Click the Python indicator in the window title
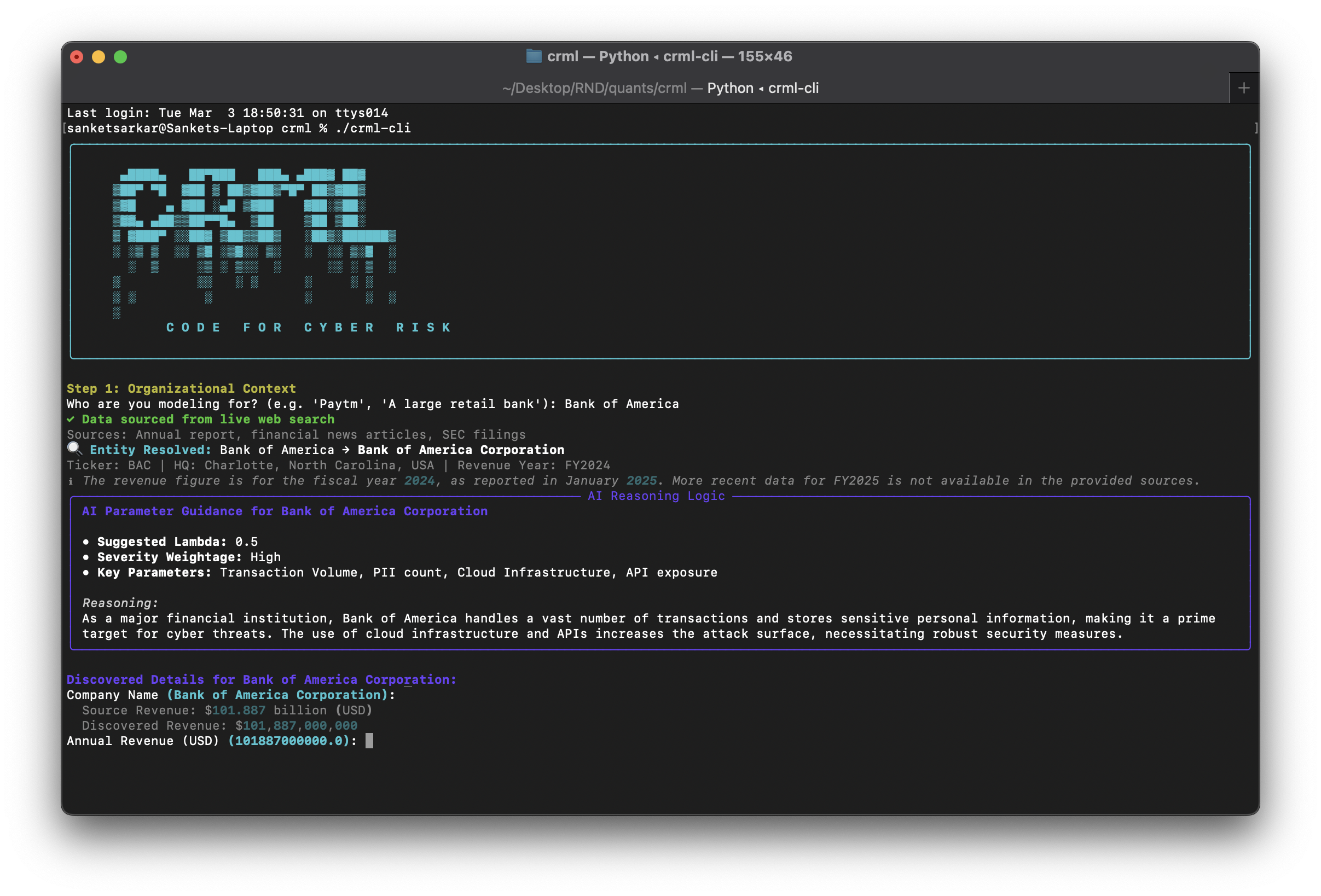The image size is (1321, 896). coord(623,56)
